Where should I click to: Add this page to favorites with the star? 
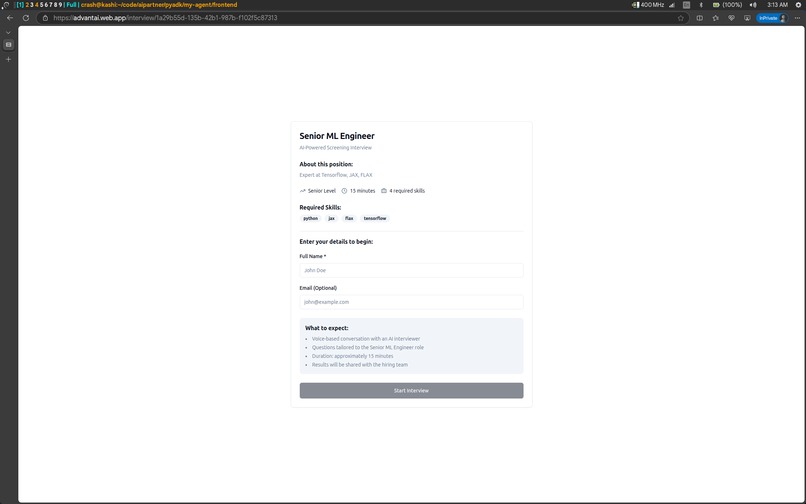pyautogui.click(x=681, y=18)
